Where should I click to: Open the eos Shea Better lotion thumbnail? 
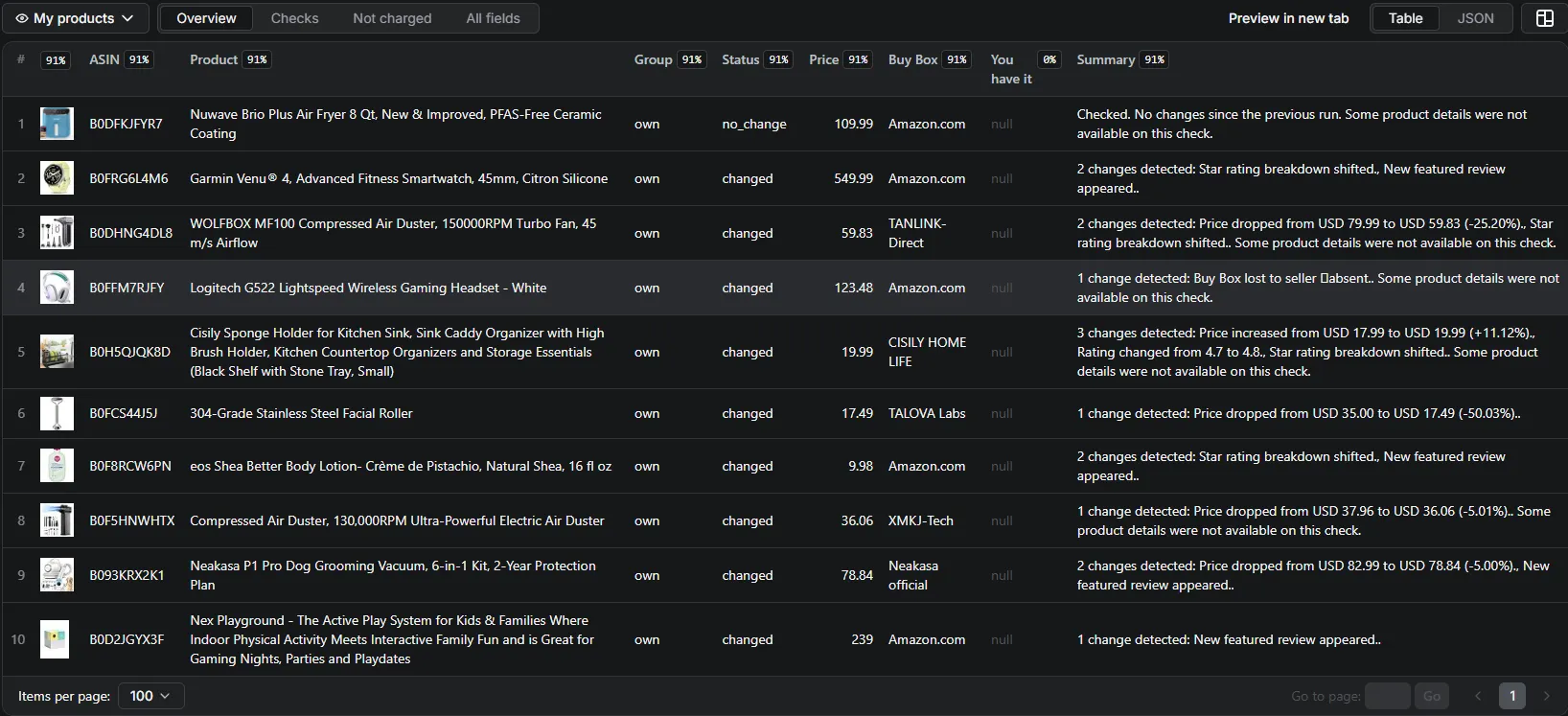[x=57, y=466]
